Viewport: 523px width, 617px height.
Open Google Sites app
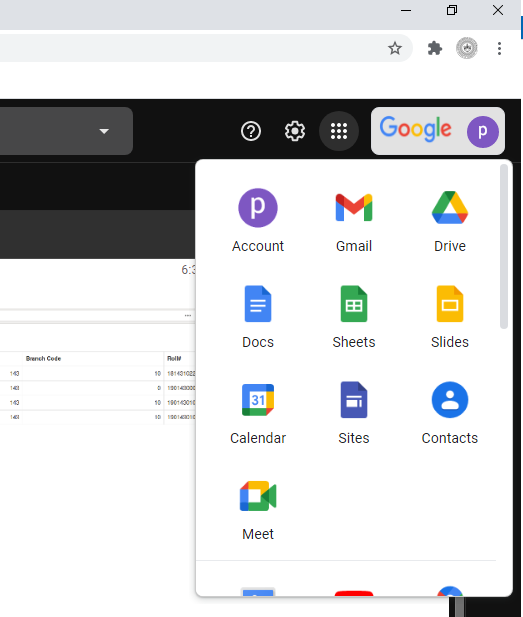(x=354, y=413)
